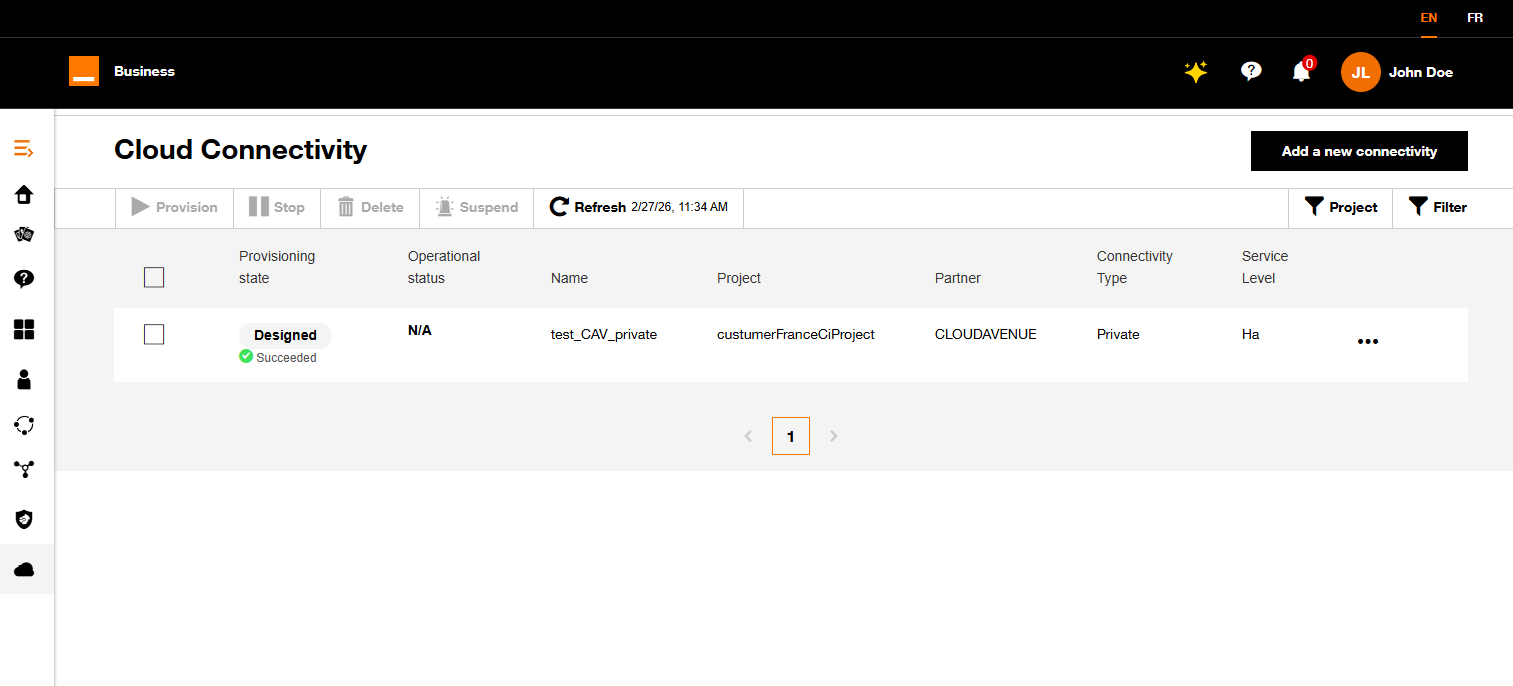Click Add a new connectivity
This screenshot has width=1513, height=686.
[x=1359, y=151]
